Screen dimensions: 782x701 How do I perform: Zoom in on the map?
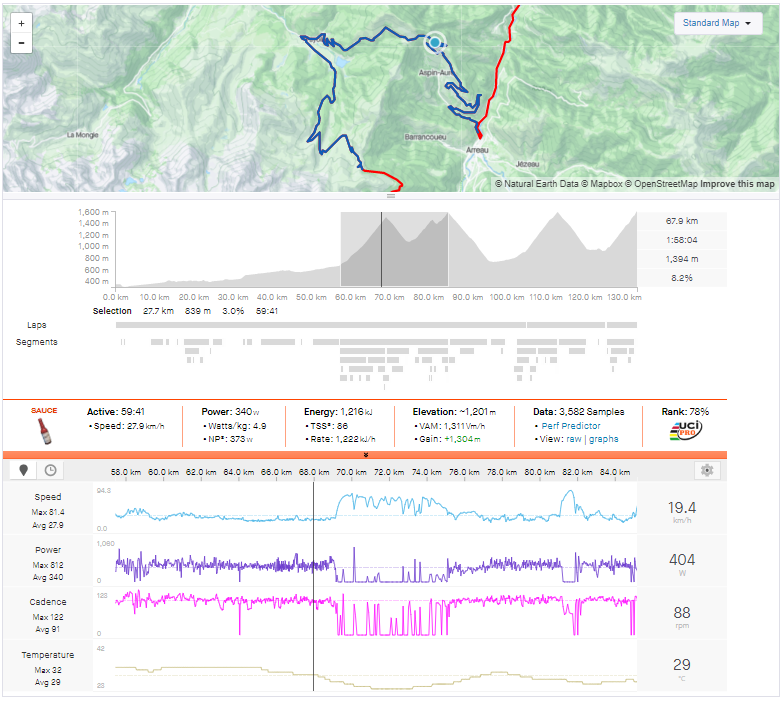click(21, 22)
